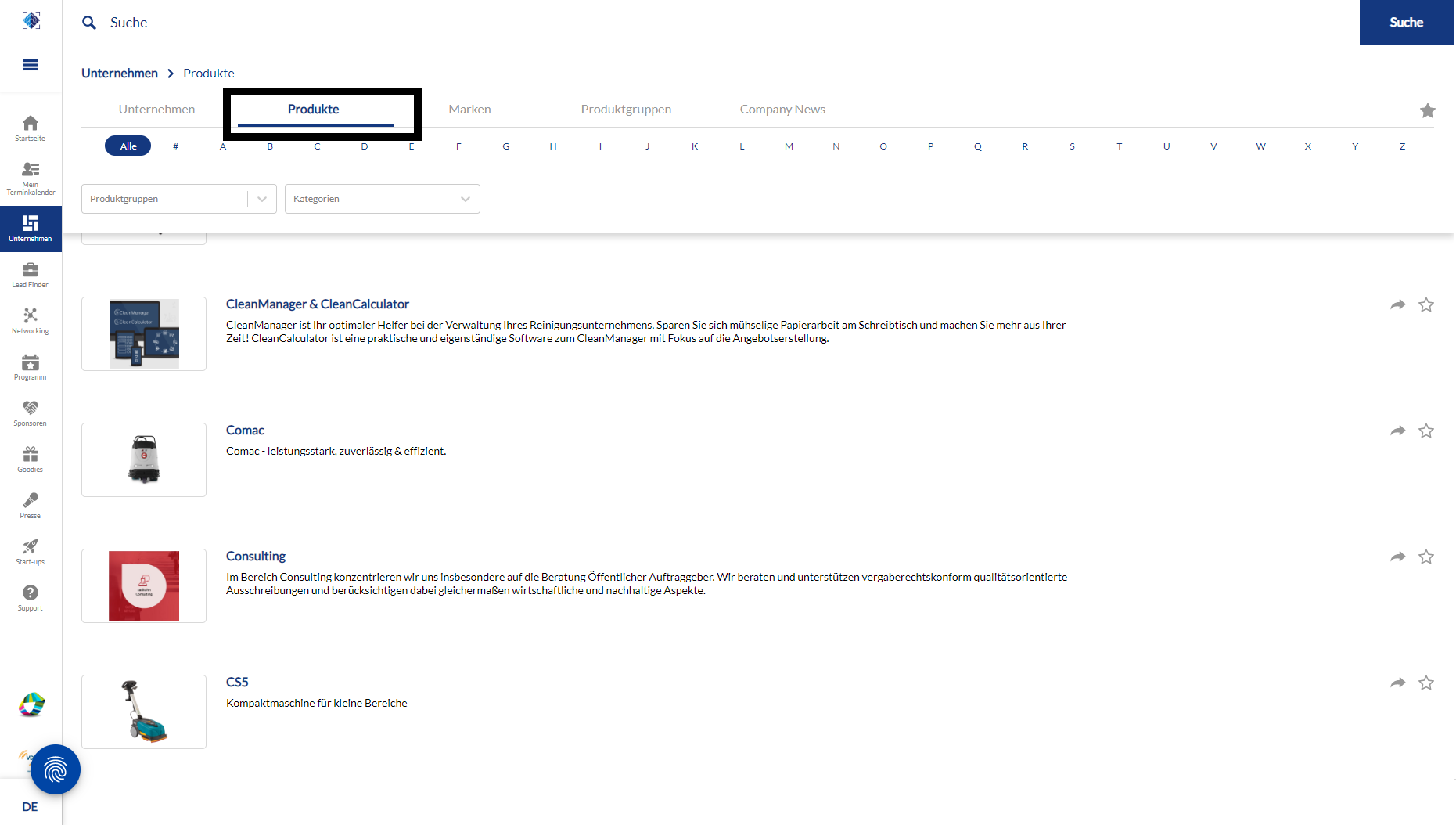Open the Consulting title link
The image size is (1456, 825).
[256, 557]
